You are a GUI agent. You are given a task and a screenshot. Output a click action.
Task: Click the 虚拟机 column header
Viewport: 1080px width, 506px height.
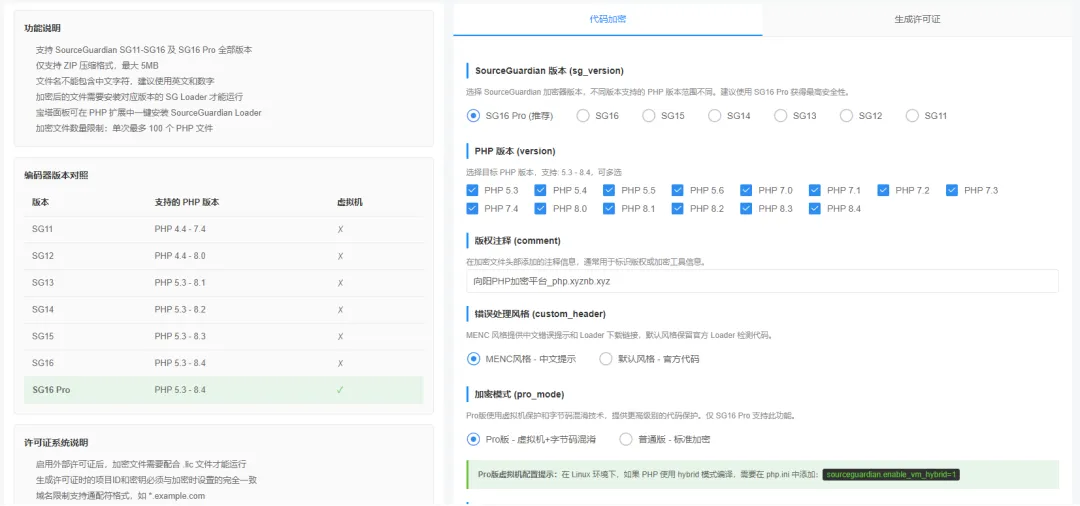[348, 202]
